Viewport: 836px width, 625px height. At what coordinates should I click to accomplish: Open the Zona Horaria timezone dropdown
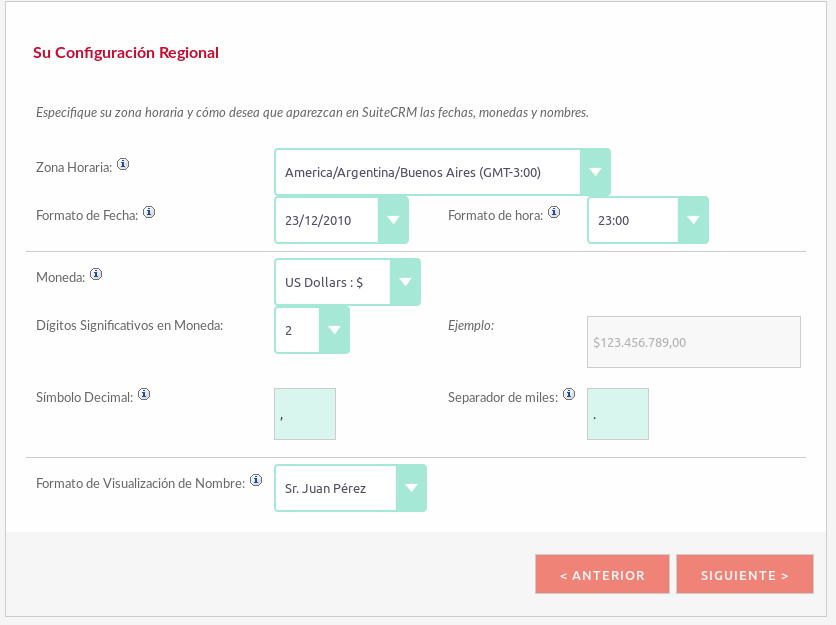[x=442, y=172]
